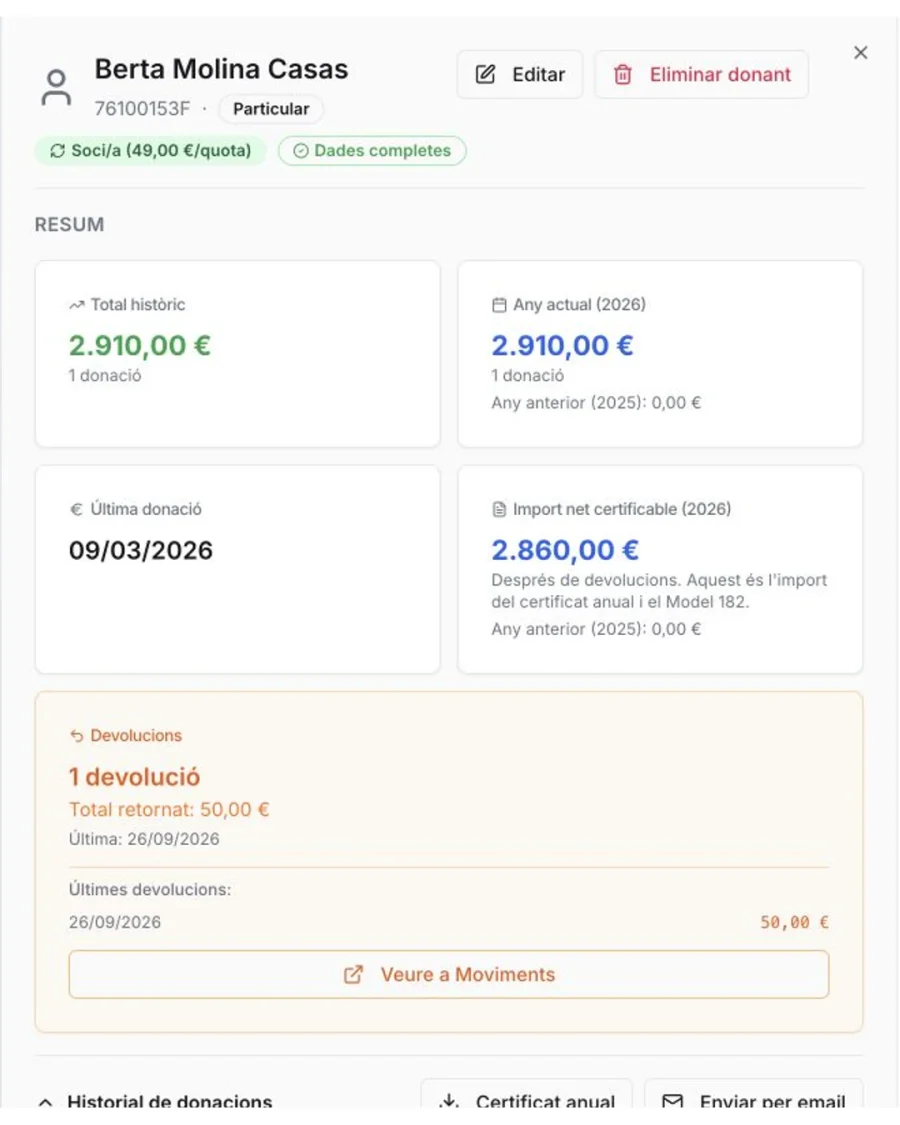The image size is (900, 1125).
Task: Click the Eliminar donant button
Action: pos(701,74)
